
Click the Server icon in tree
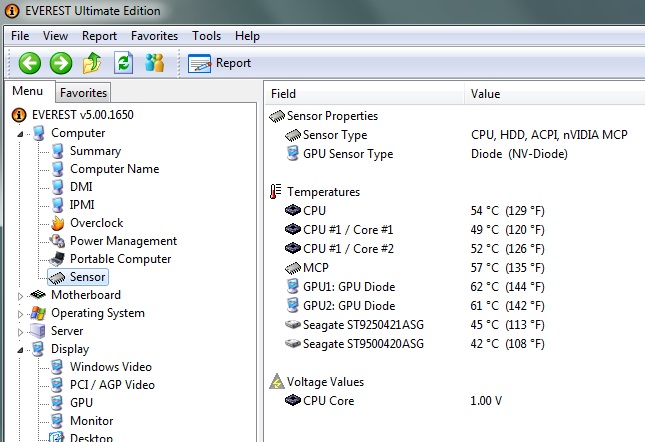38,331
